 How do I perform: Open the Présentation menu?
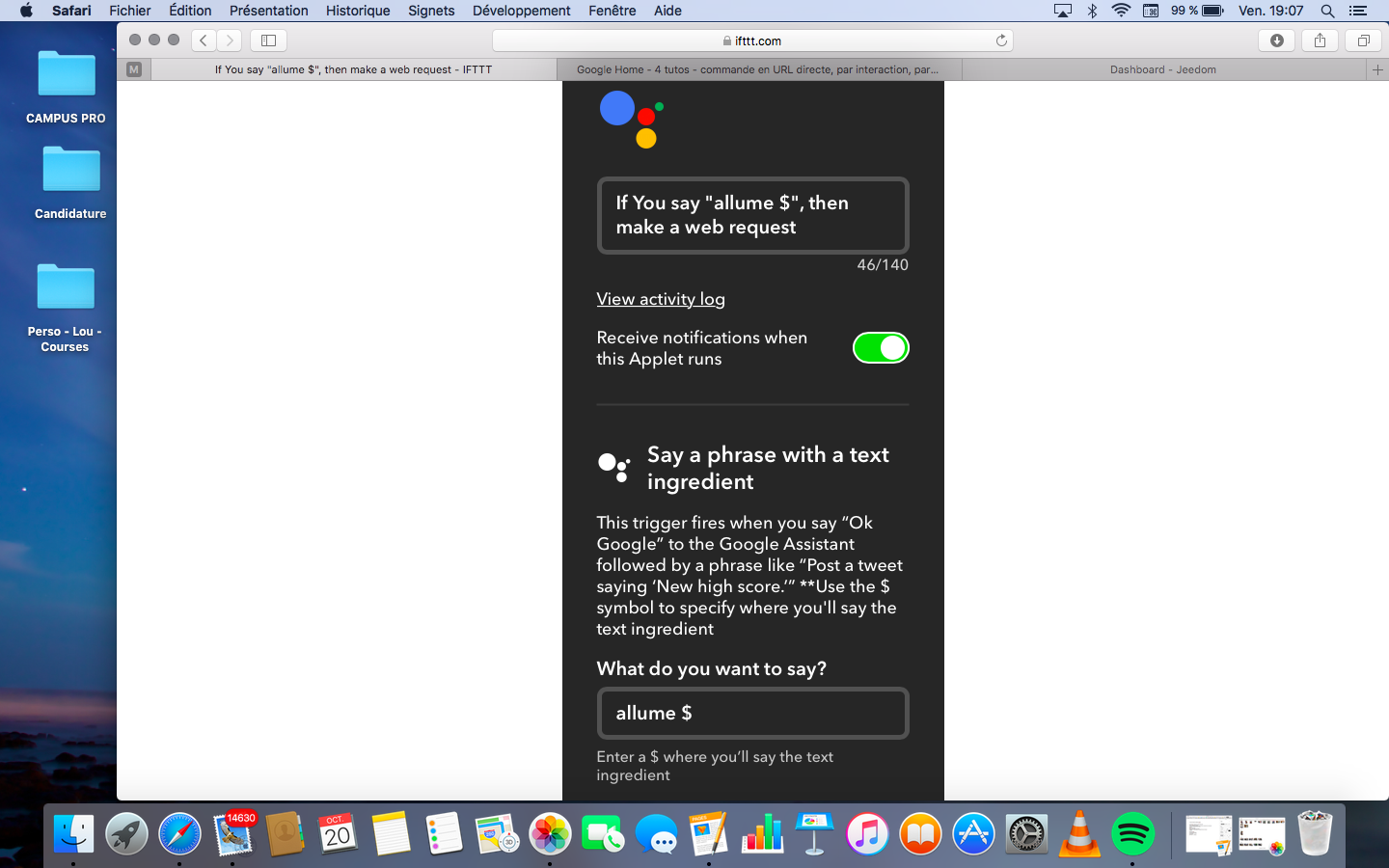269,11
